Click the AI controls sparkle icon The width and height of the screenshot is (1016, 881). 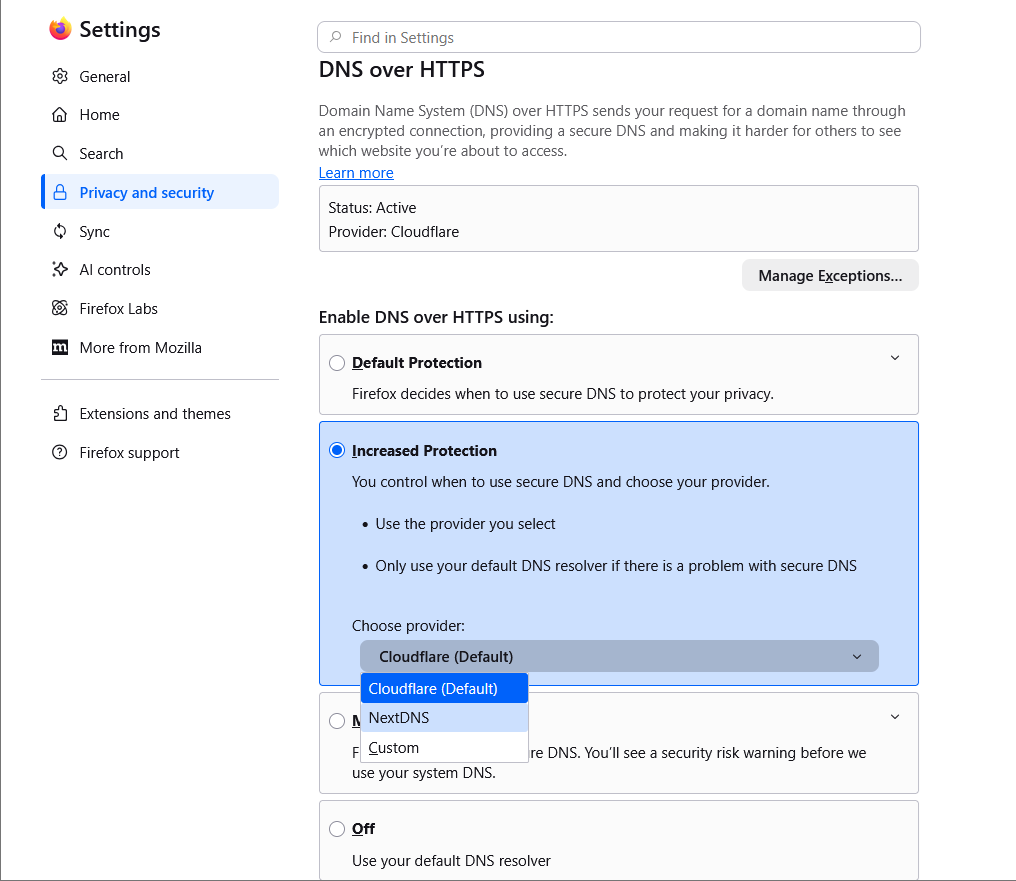pos(60,269)
